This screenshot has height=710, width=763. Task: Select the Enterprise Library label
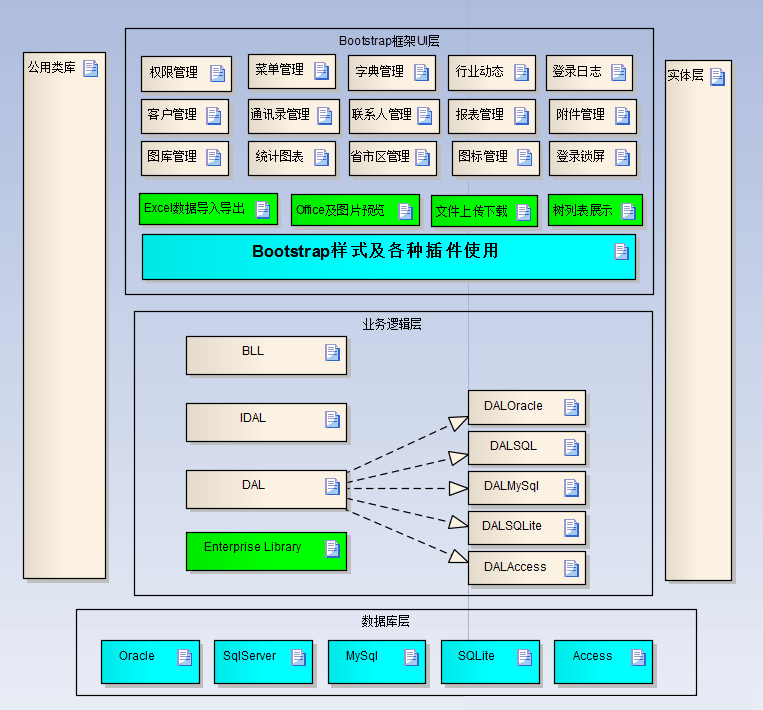pyautogui.click(x=253, y=547)
